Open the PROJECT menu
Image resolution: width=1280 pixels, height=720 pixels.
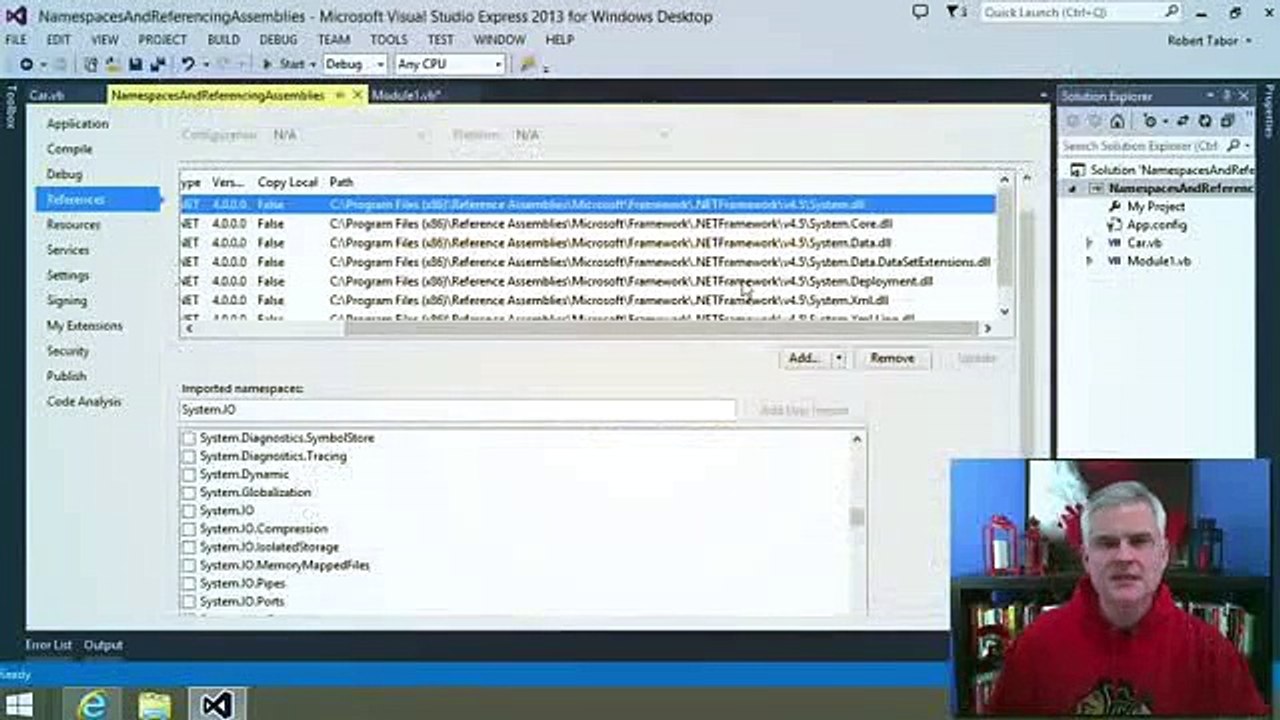pos(163,40)
